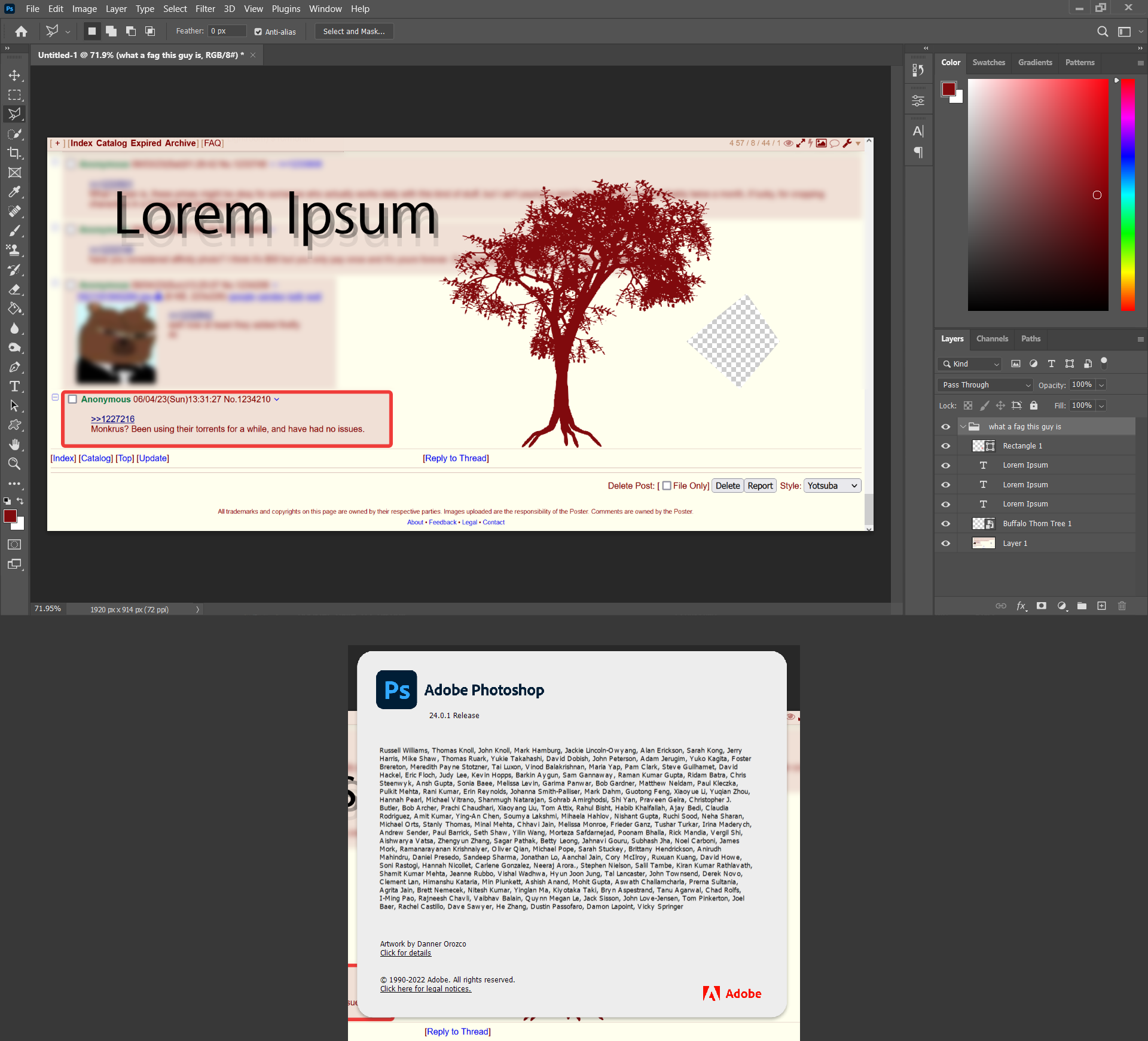
Task: Open 'Click for details' in About dialog
Action: pos(405,953)
